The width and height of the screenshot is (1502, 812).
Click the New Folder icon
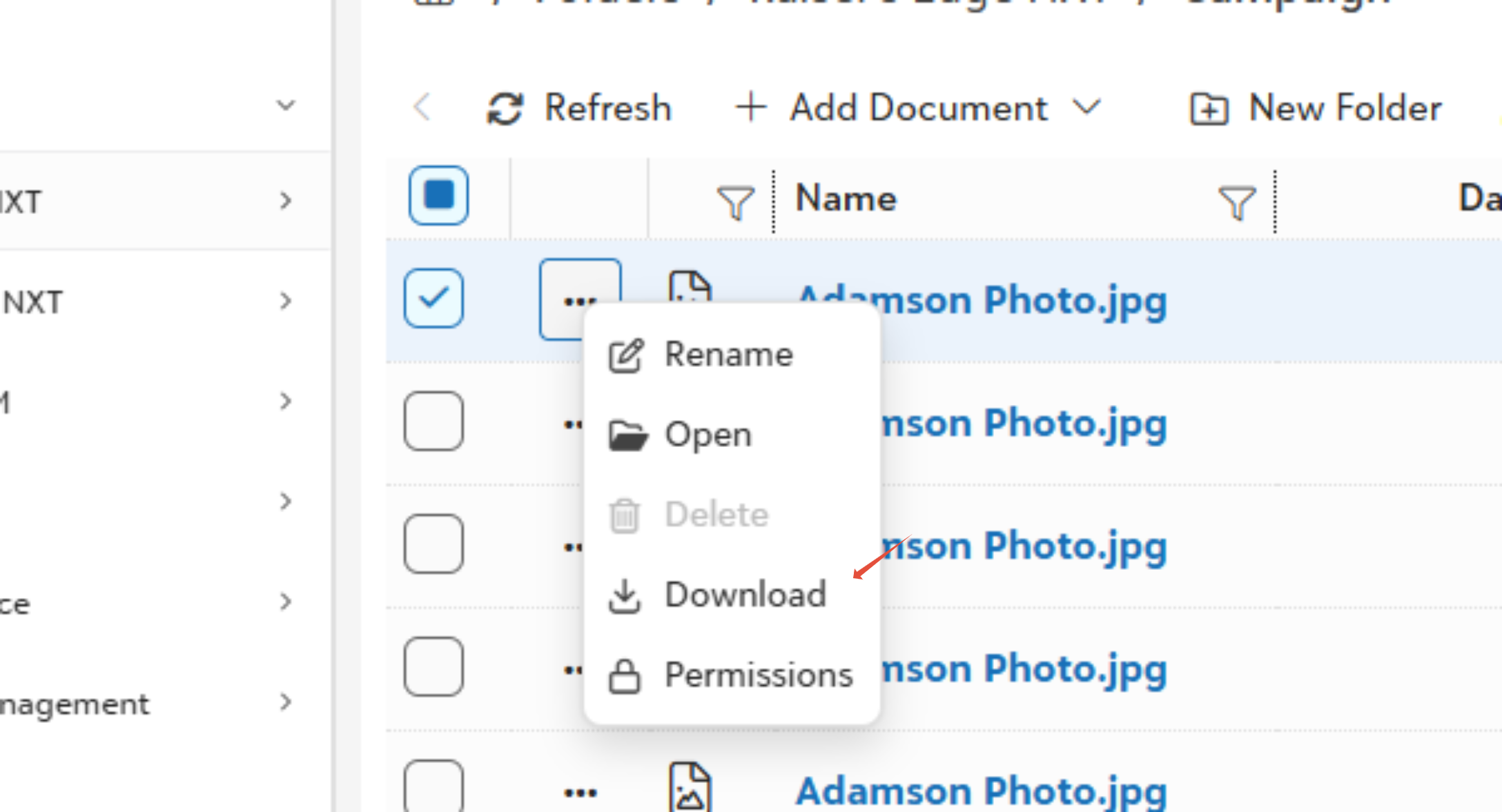(1209, 109)
